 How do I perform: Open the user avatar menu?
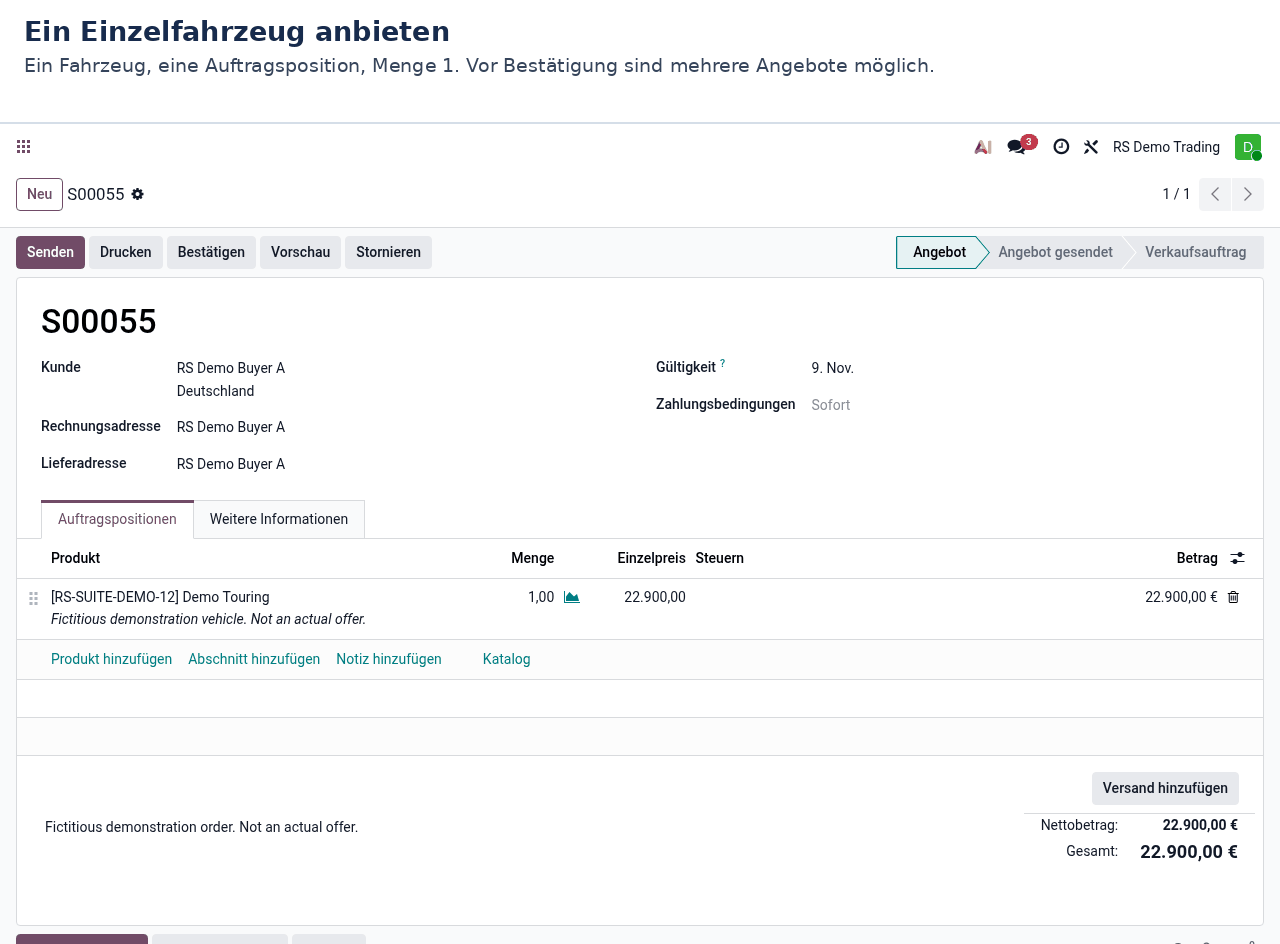pos(1247,147)
